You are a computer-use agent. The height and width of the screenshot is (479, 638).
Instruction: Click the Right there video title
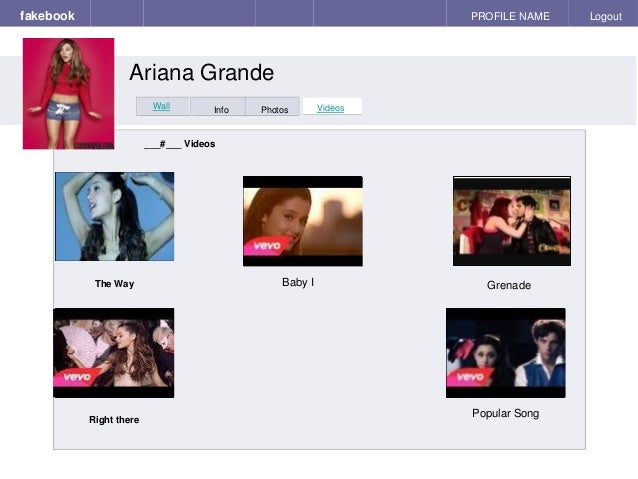(x=114, y=420)
